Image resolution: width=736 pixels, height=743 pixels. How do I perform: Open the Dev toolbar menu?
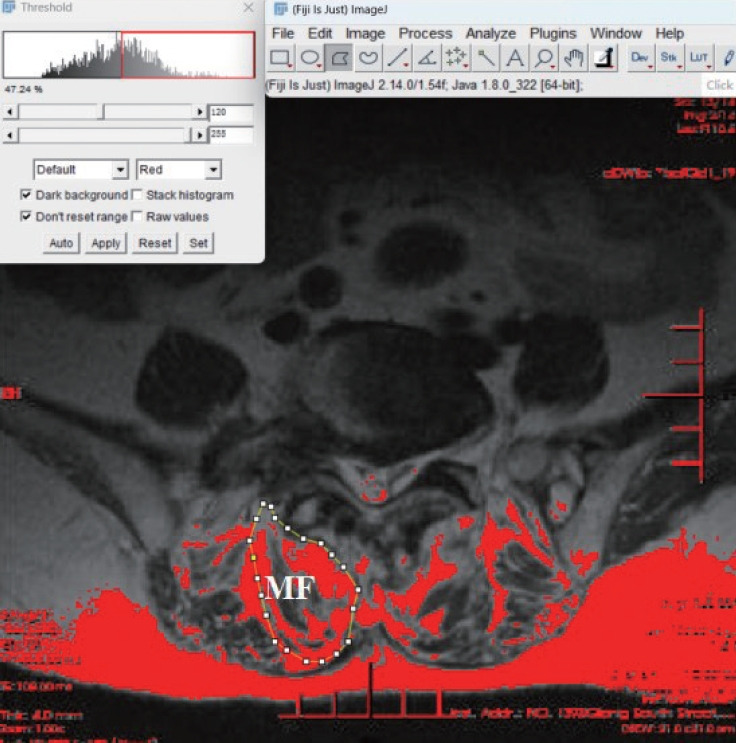coord(640,58)
